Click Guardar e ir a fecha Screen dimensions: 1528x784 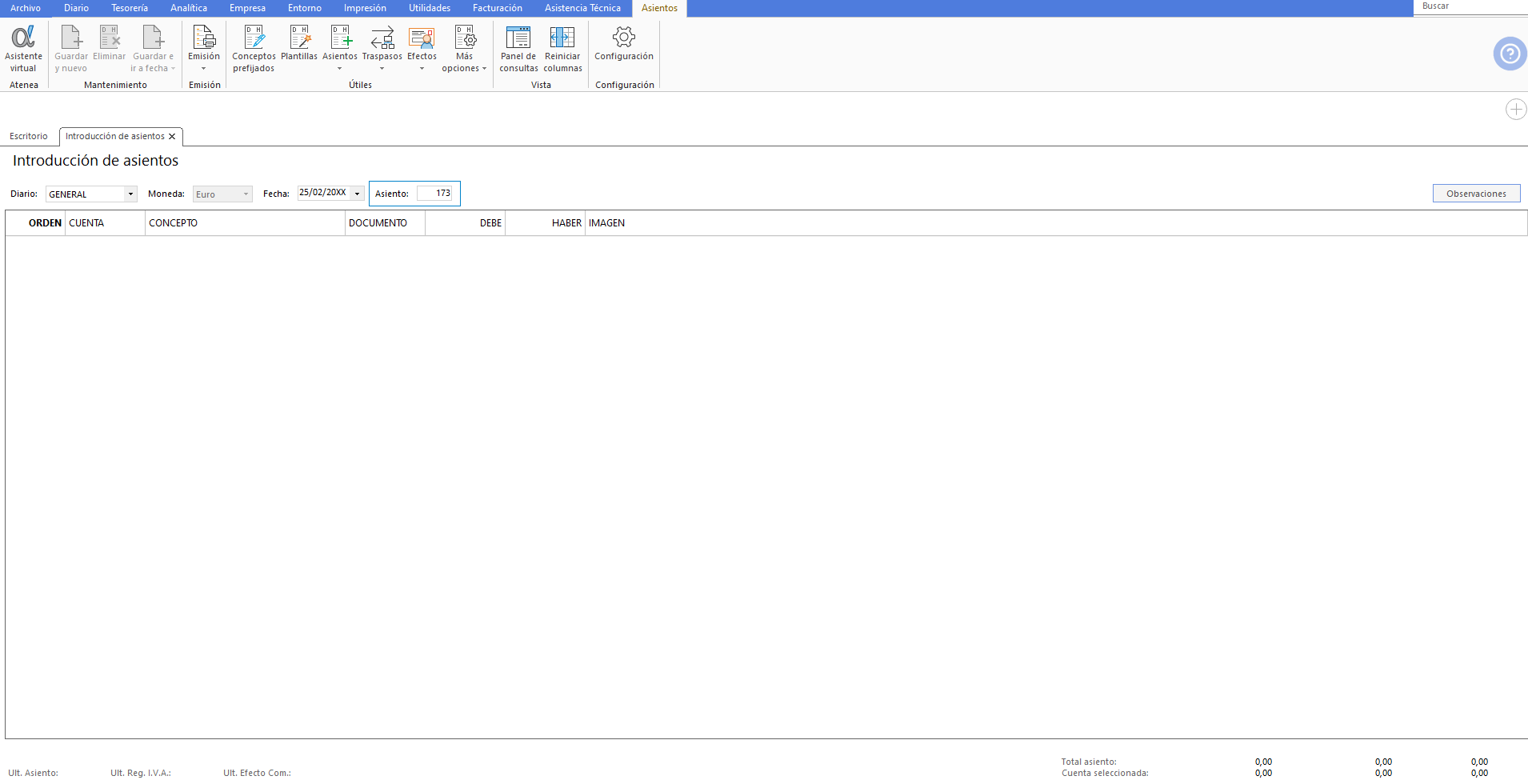tap(152, 48)
